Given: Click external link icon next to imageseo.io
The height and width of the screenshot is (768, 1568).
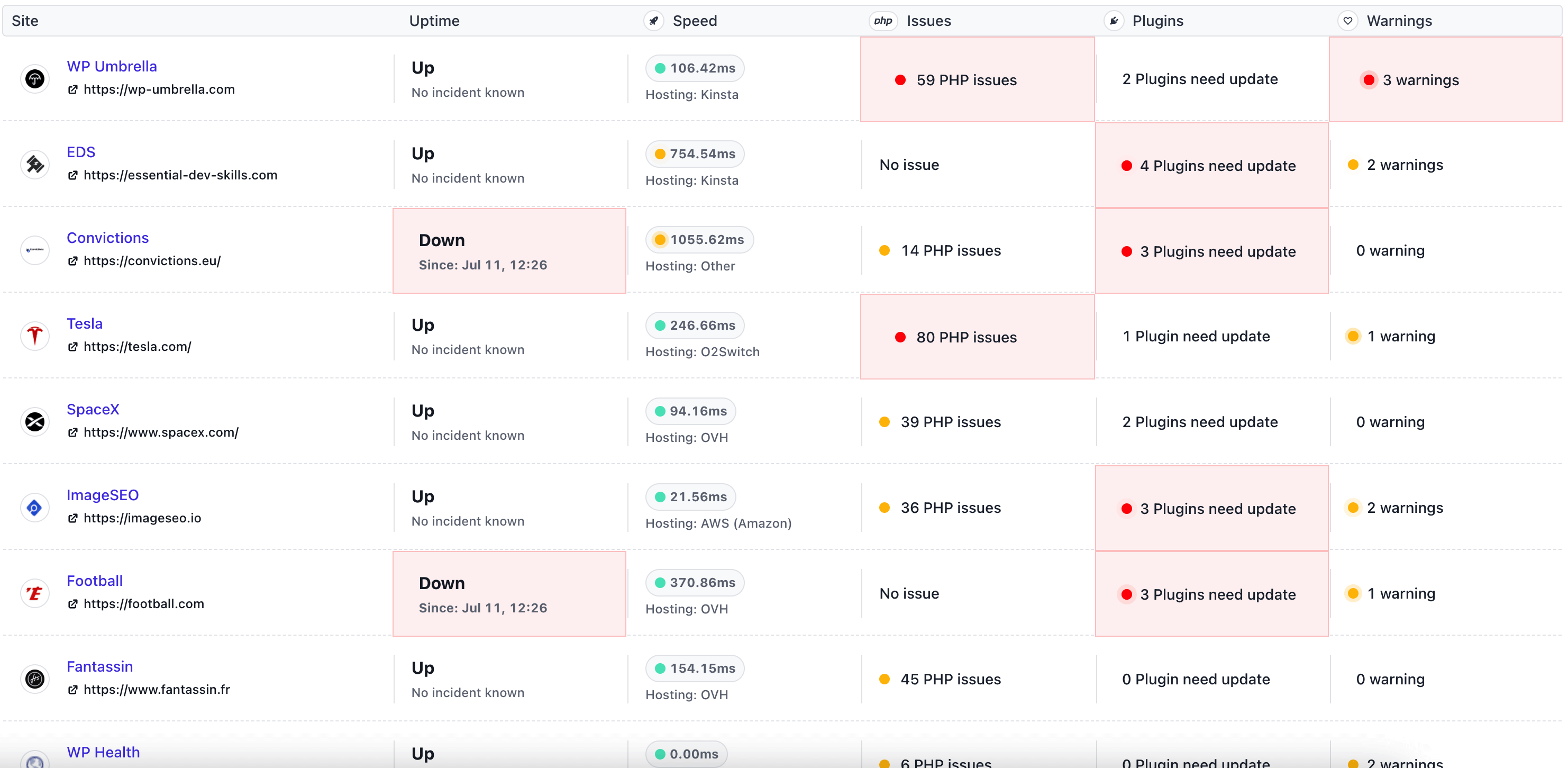Looking at the screenshot, I should pyautogui.click(x=72, y=518).
